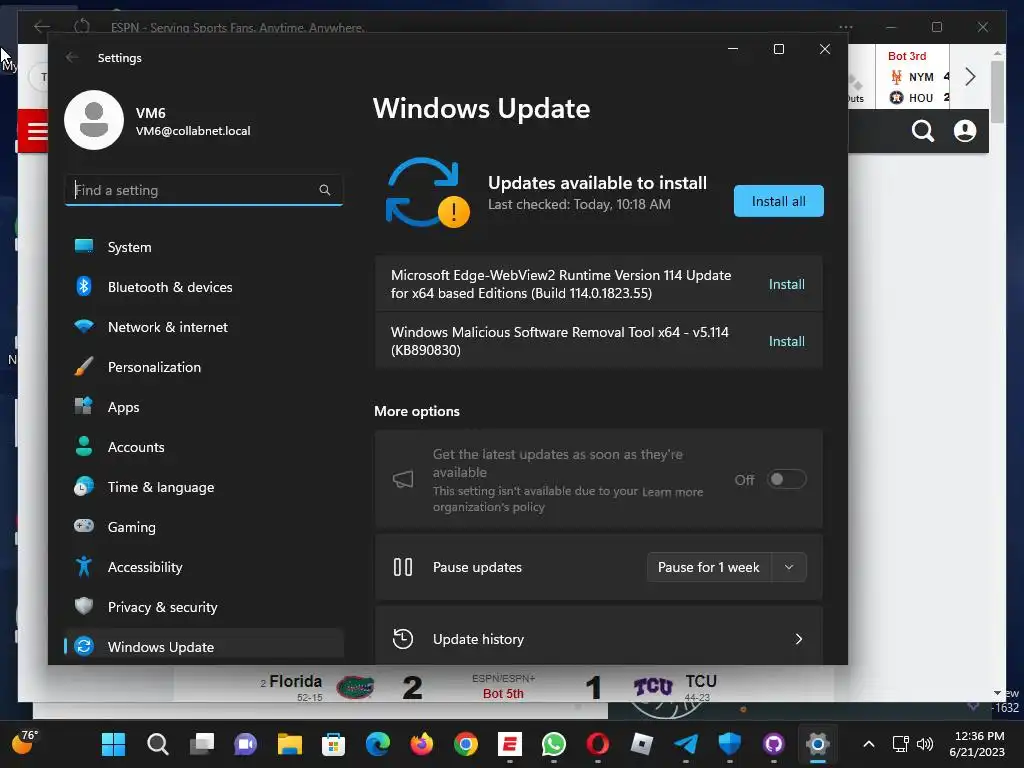This screenshot has height=768, width=1024.
Task: Click the NYM vs HOU score card
Action: pyautogui.click(x=912, y=77)
